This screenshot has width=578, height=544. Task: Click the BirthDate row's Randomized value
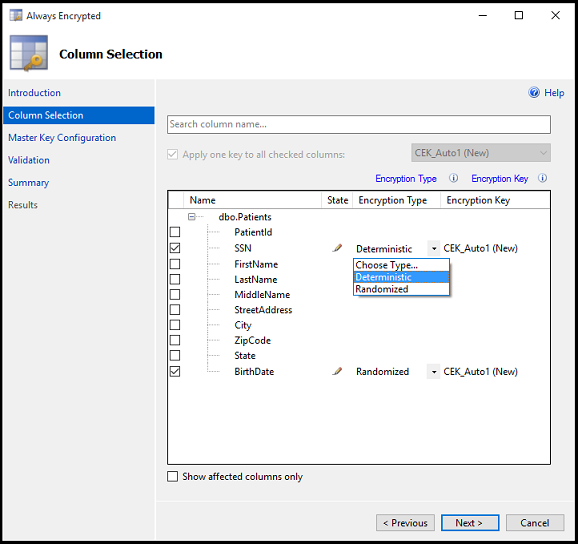point(382,372)
